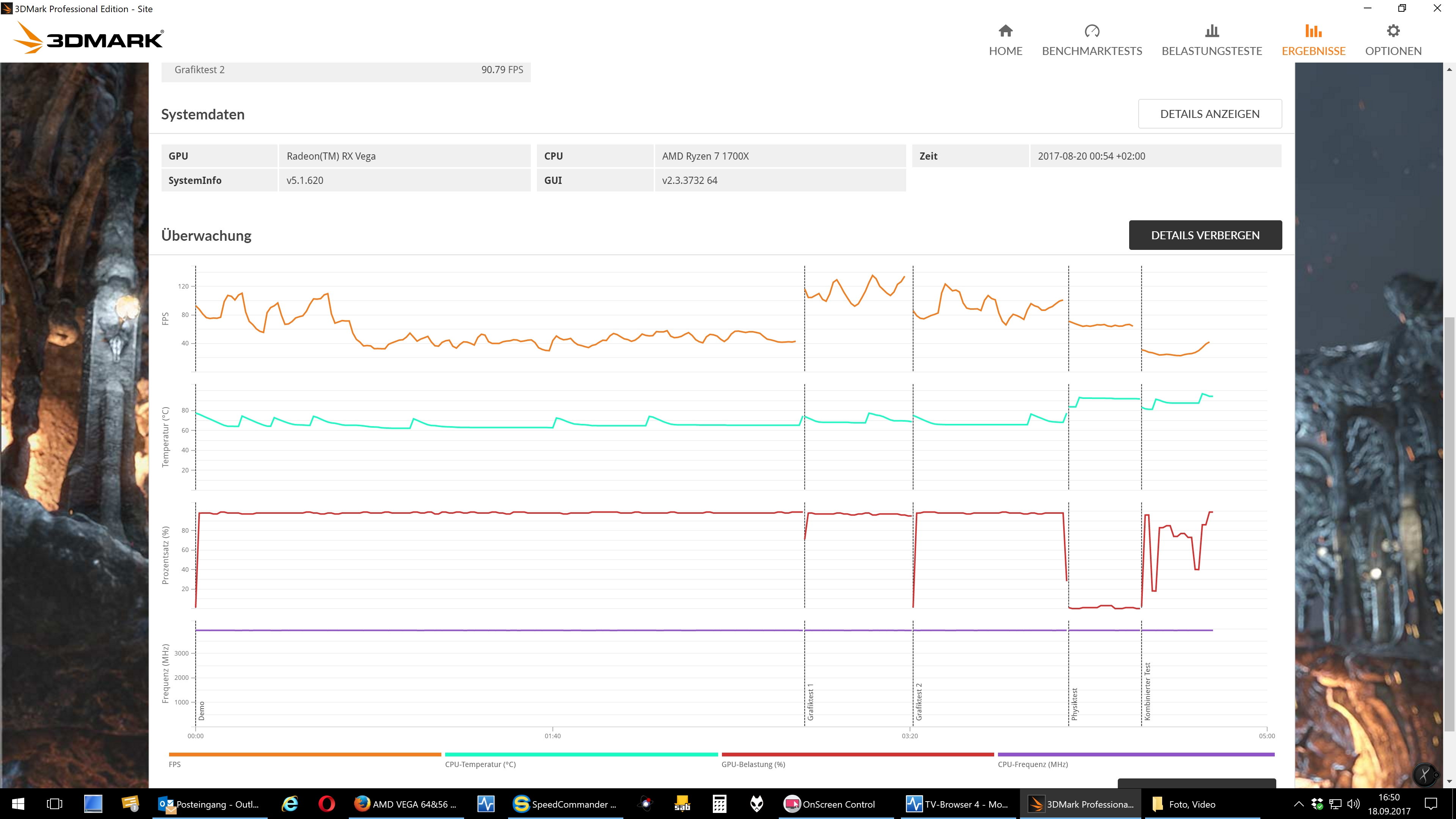1456x819 pixels.
Task: Click Grafiktest 2 result row
Action: point(345,70)
